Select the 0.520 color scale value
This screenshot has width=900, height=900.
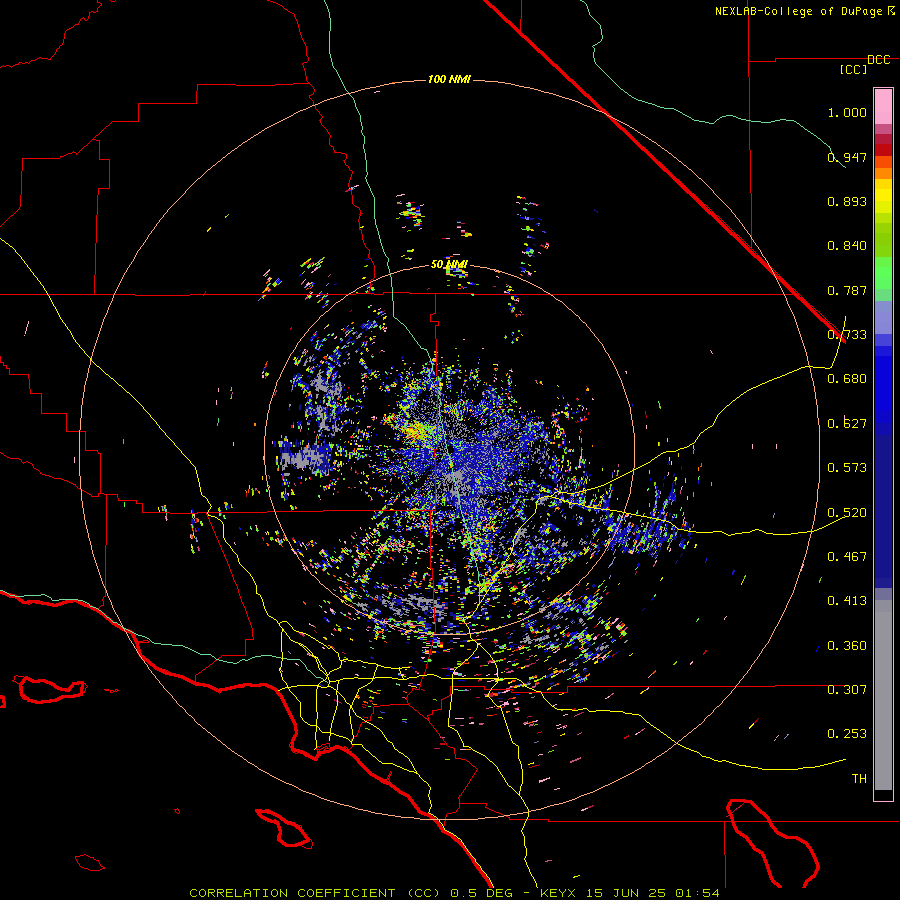coord(847,513)
